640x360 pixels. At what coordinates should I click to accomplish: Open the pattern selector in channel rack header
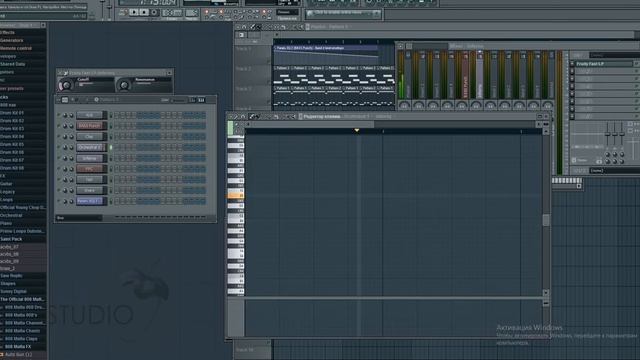[x=107, y=100]
